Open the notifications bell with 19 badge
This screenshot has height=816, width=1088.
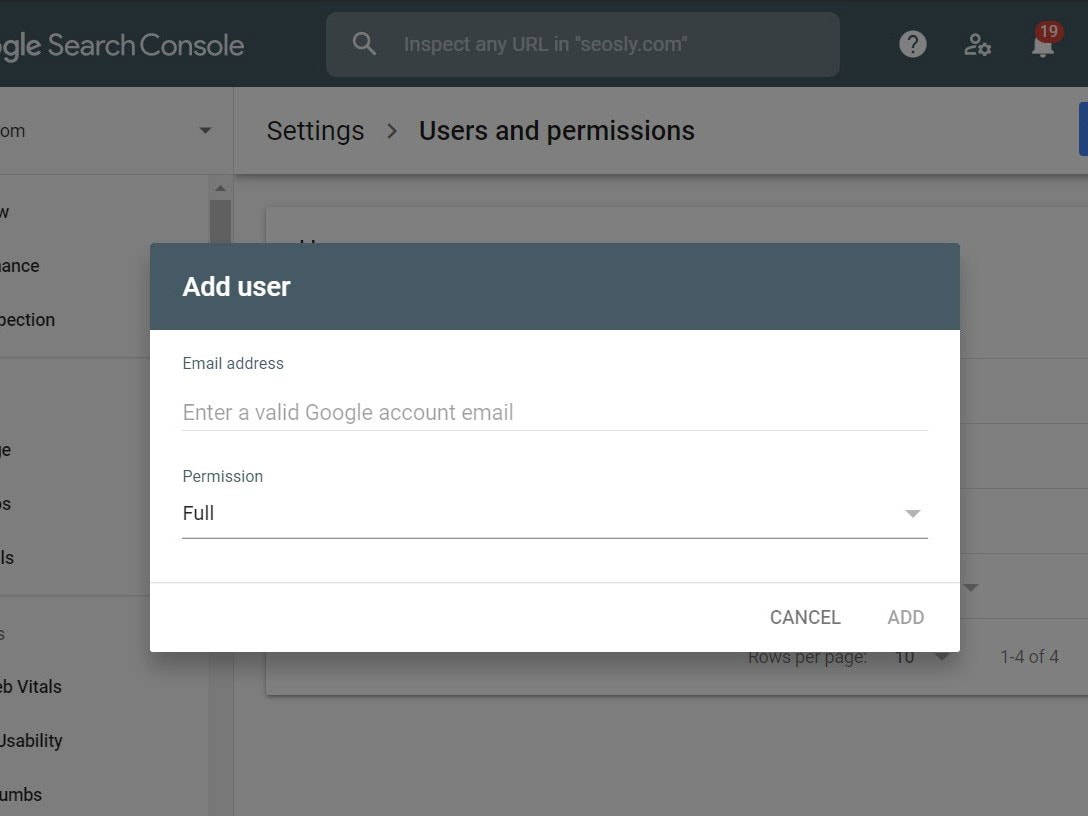[x=1043, y=42]
